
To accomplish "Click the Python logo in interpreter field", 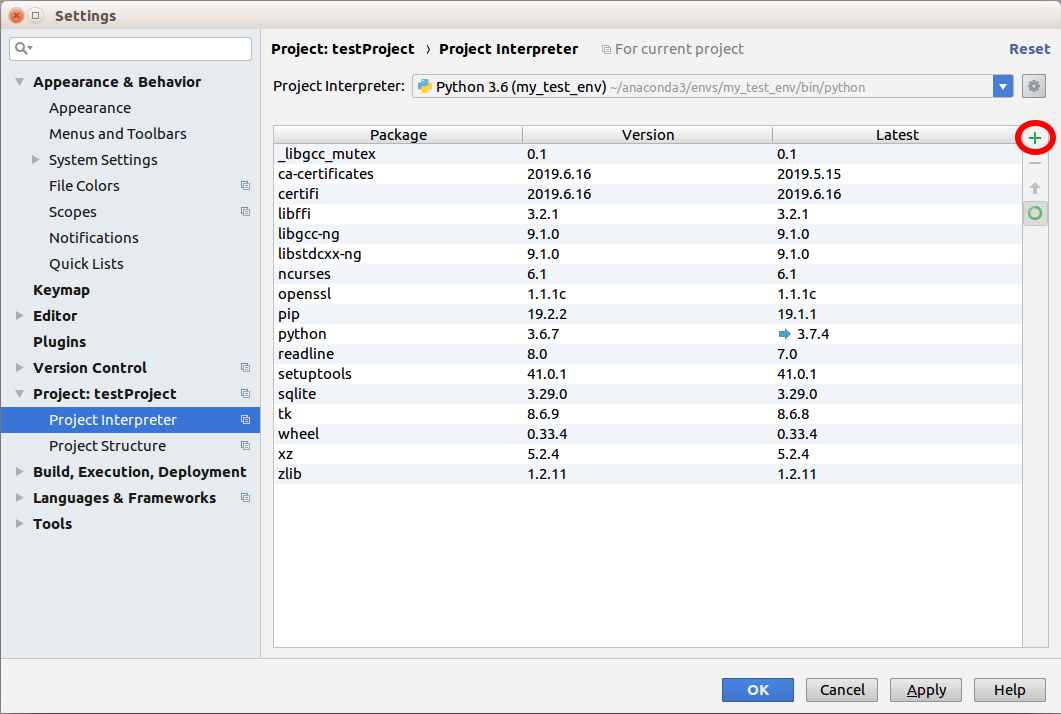I will (x=425, y=87).
